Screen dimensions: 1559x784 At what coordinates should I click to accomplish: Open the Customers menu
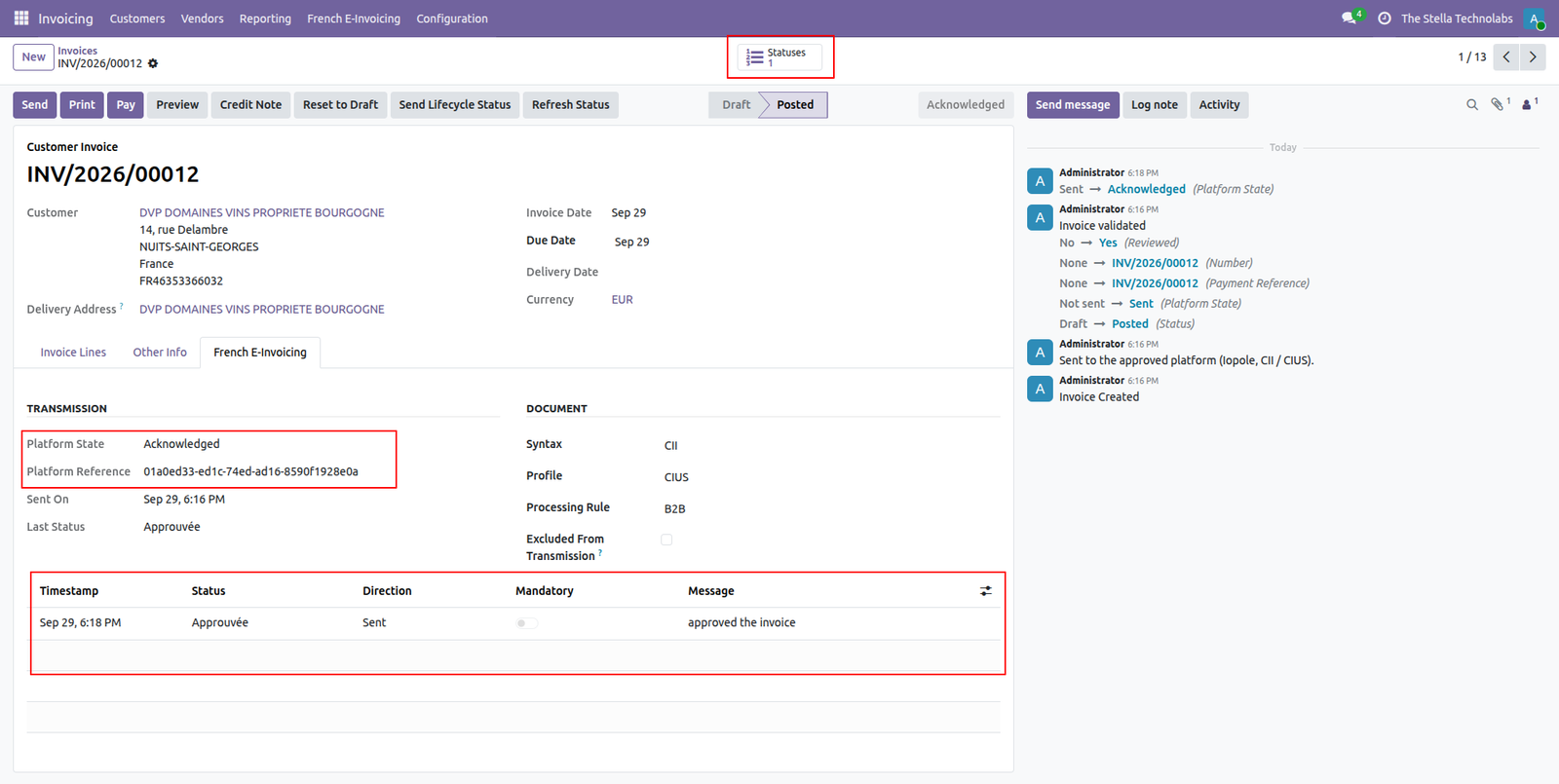coord(137,19)
